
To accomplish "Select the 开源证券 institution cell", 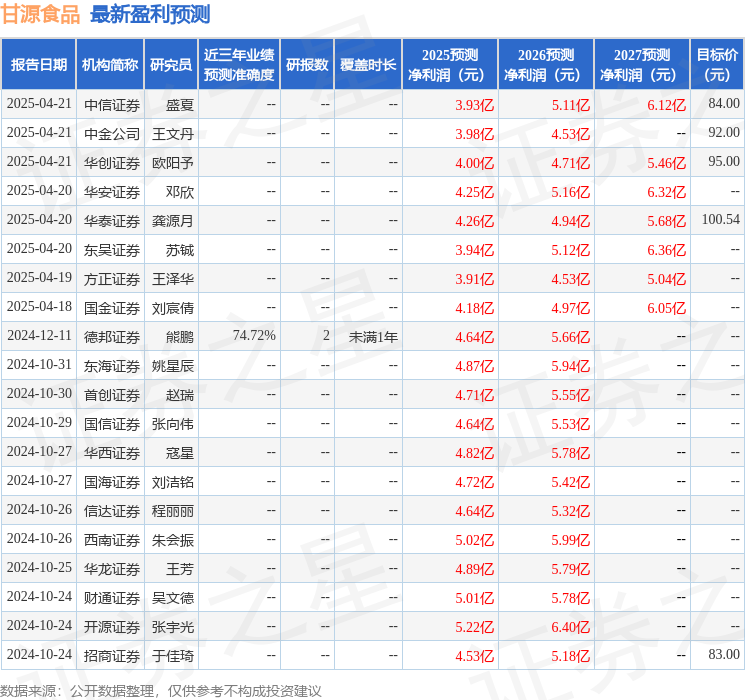I will [112, 627].
